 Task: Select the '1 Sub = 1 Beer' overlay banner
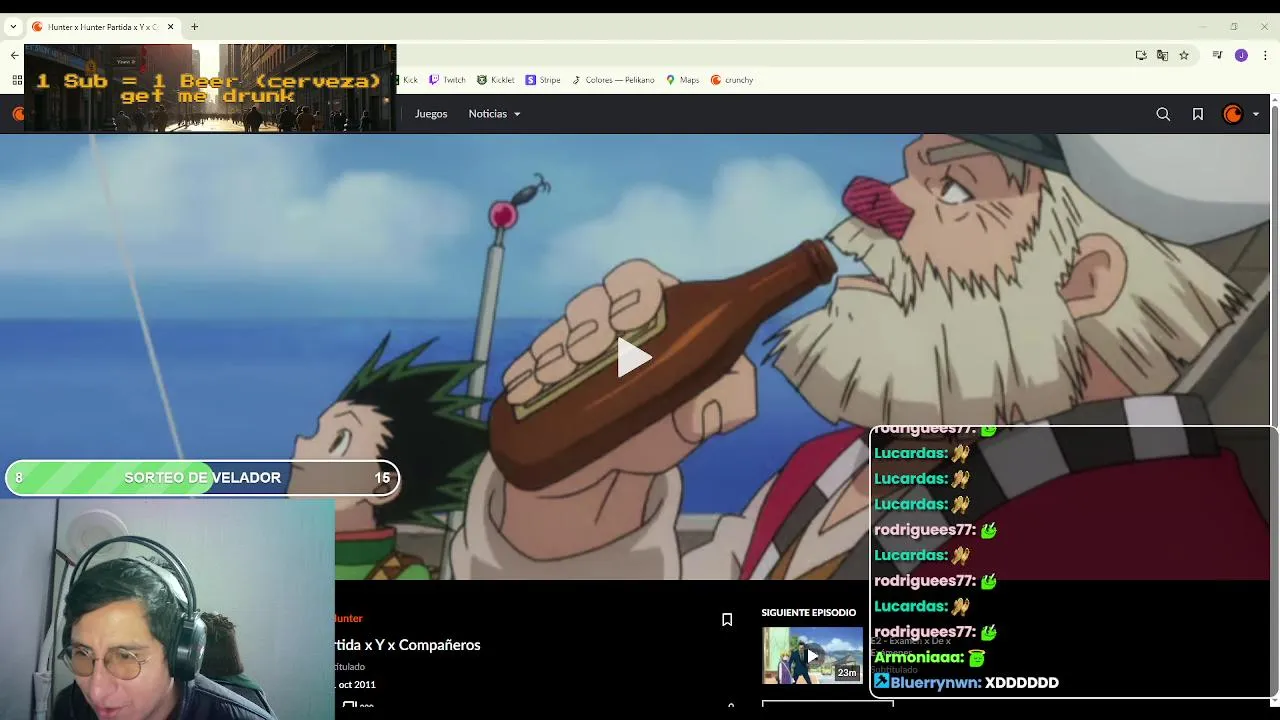pos(209,88)
